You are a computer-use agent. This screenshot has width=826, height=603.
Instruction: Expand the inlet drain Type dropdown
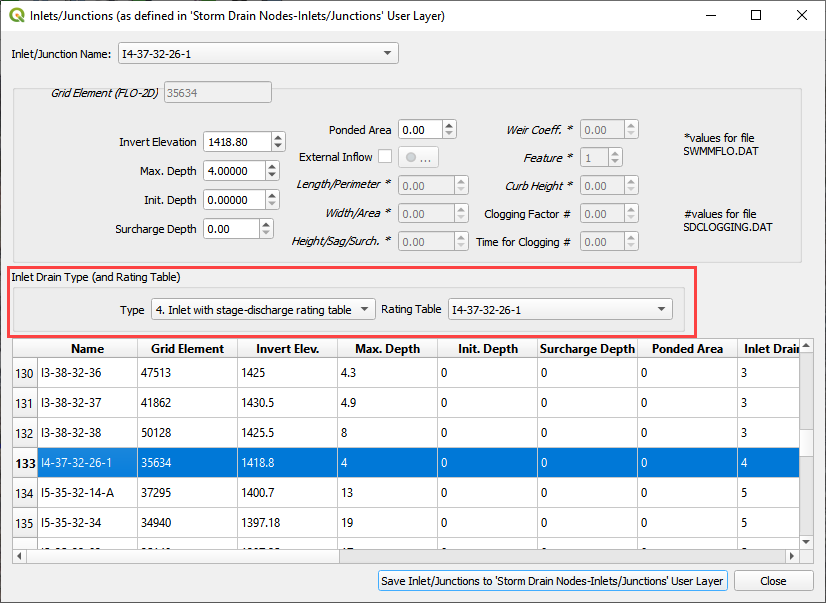pyautogui.click(x=262, y=310)
